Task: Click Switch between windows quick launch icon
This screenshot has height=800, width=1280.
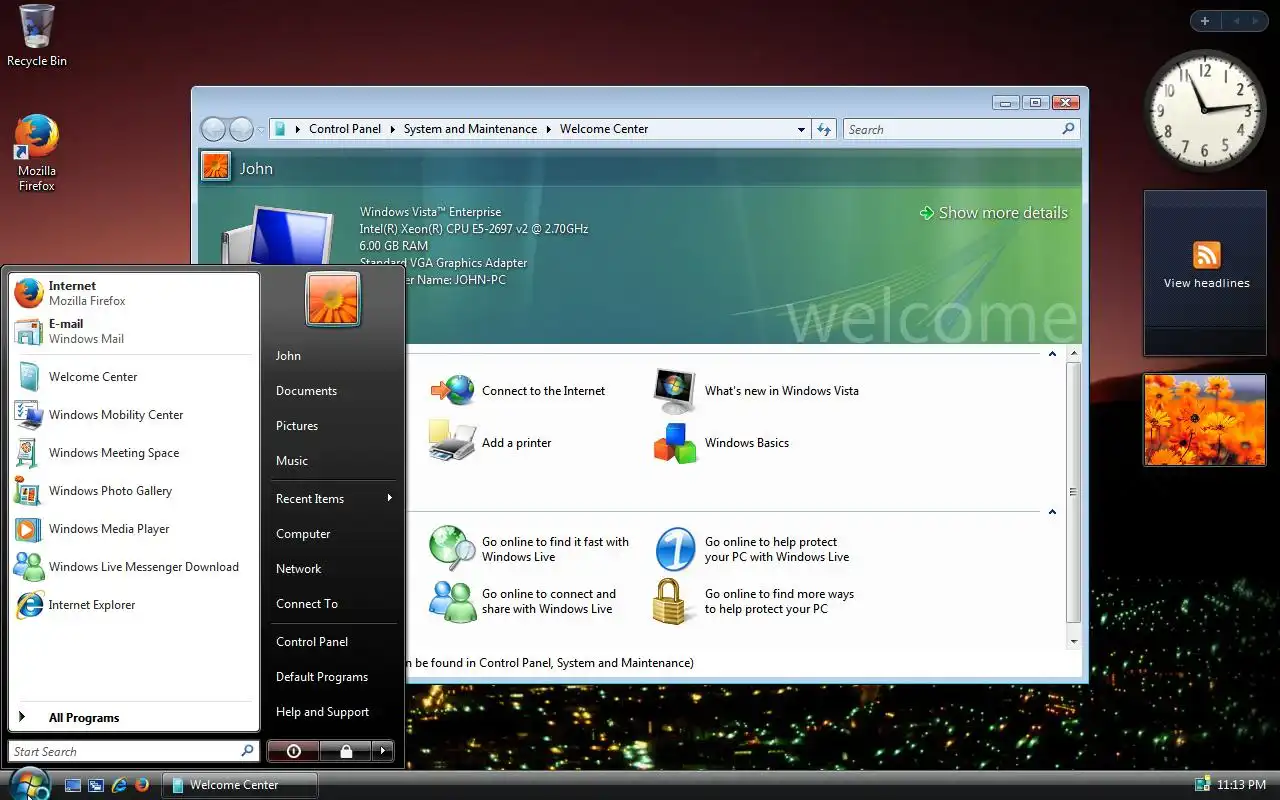Action: [96, 786]
